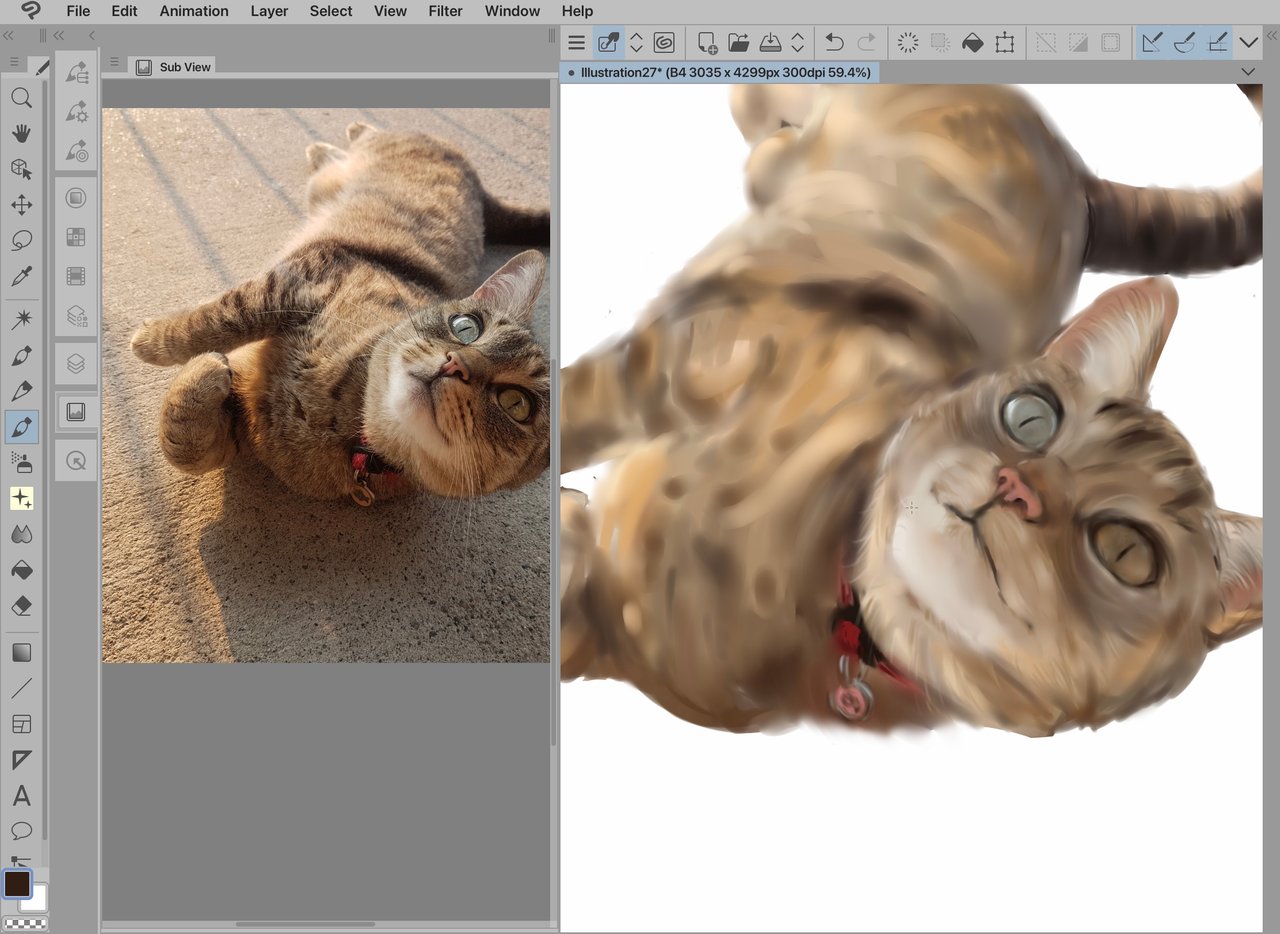The width and height of the screenshot is (1280, 934).
Task: Open the Color Set grid palette icon
Action: (76, 237)
